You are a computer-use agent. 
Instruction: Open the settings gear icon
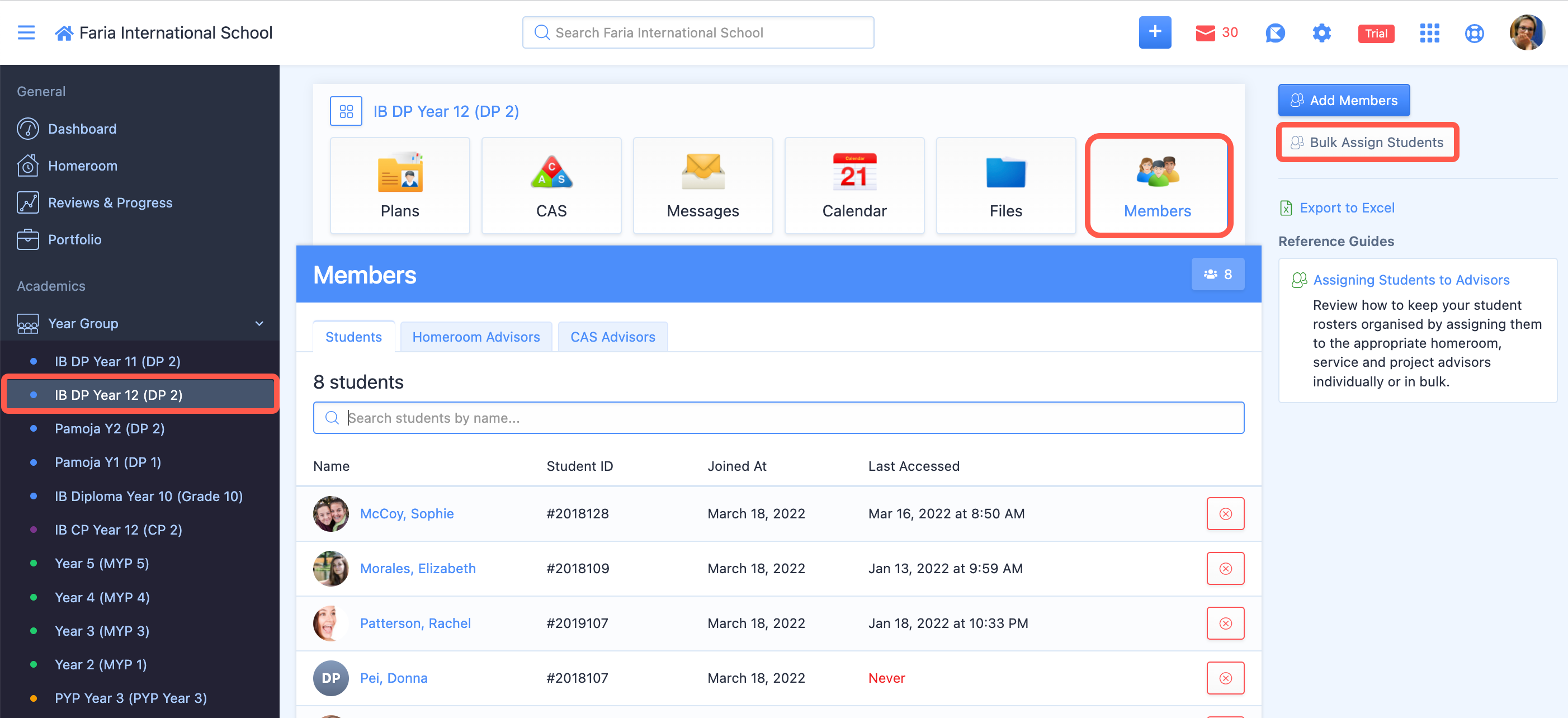pyautogui.click(x=1321, y=33)
